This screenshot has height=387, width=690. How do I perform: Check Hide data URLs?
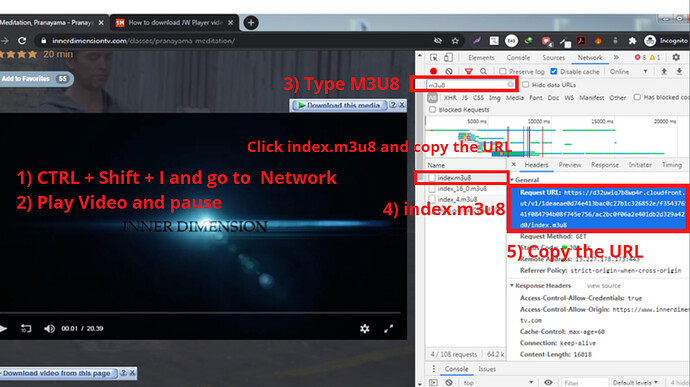(525, 85)
